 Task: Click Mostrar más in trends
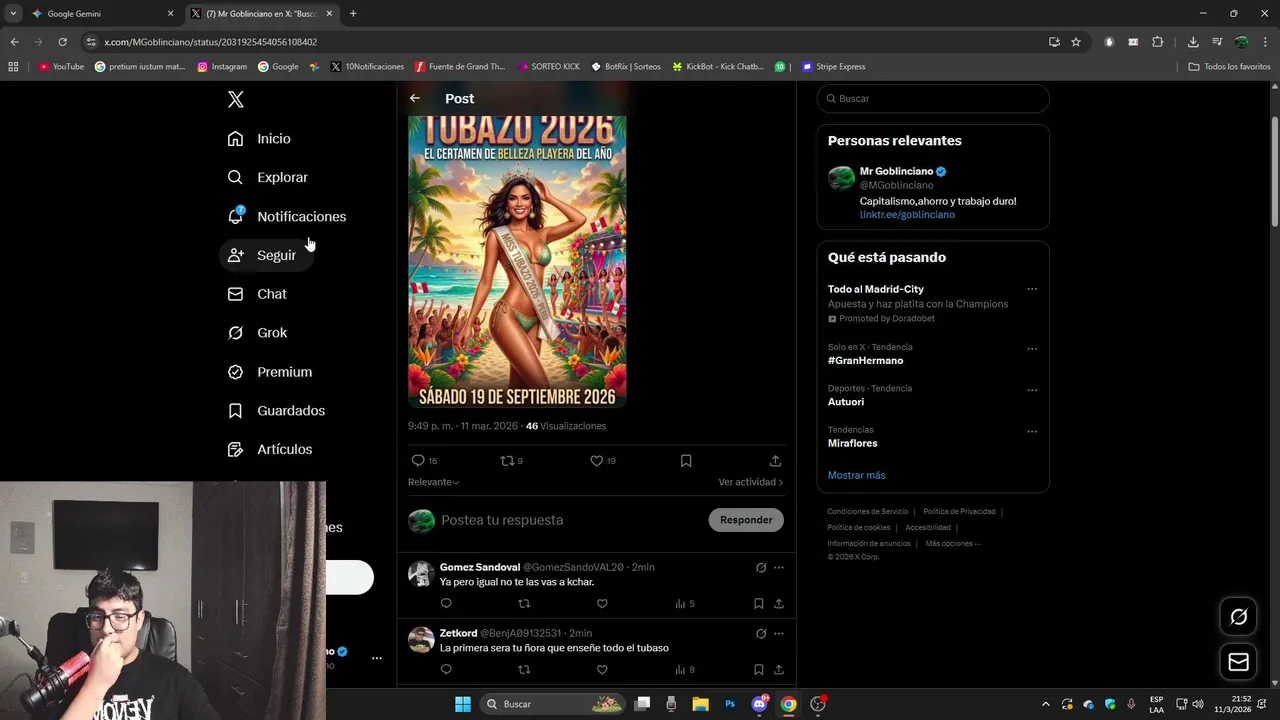pos(856,475)
